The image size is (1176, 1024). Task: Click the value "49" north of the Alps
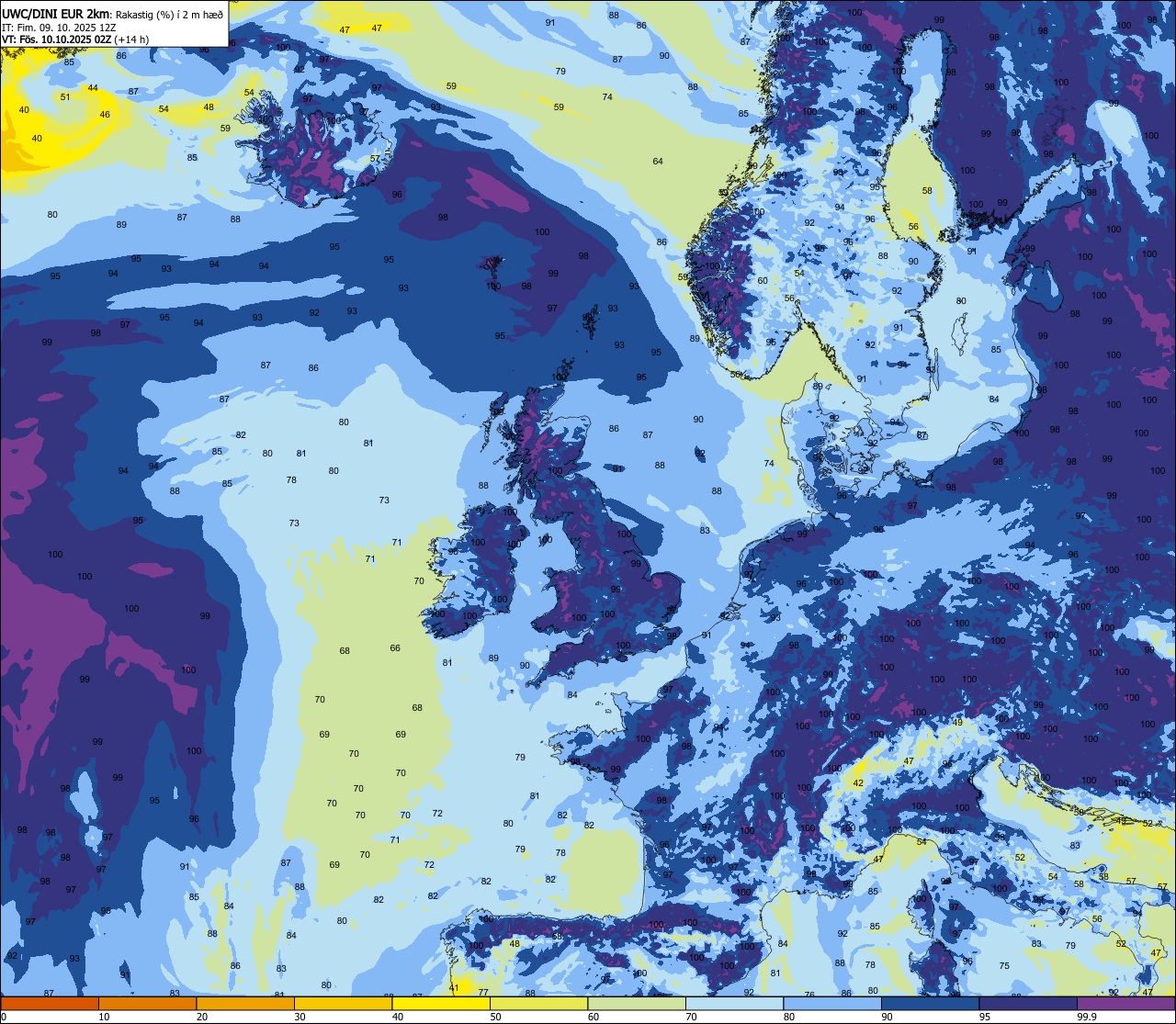tap(957, 723)
